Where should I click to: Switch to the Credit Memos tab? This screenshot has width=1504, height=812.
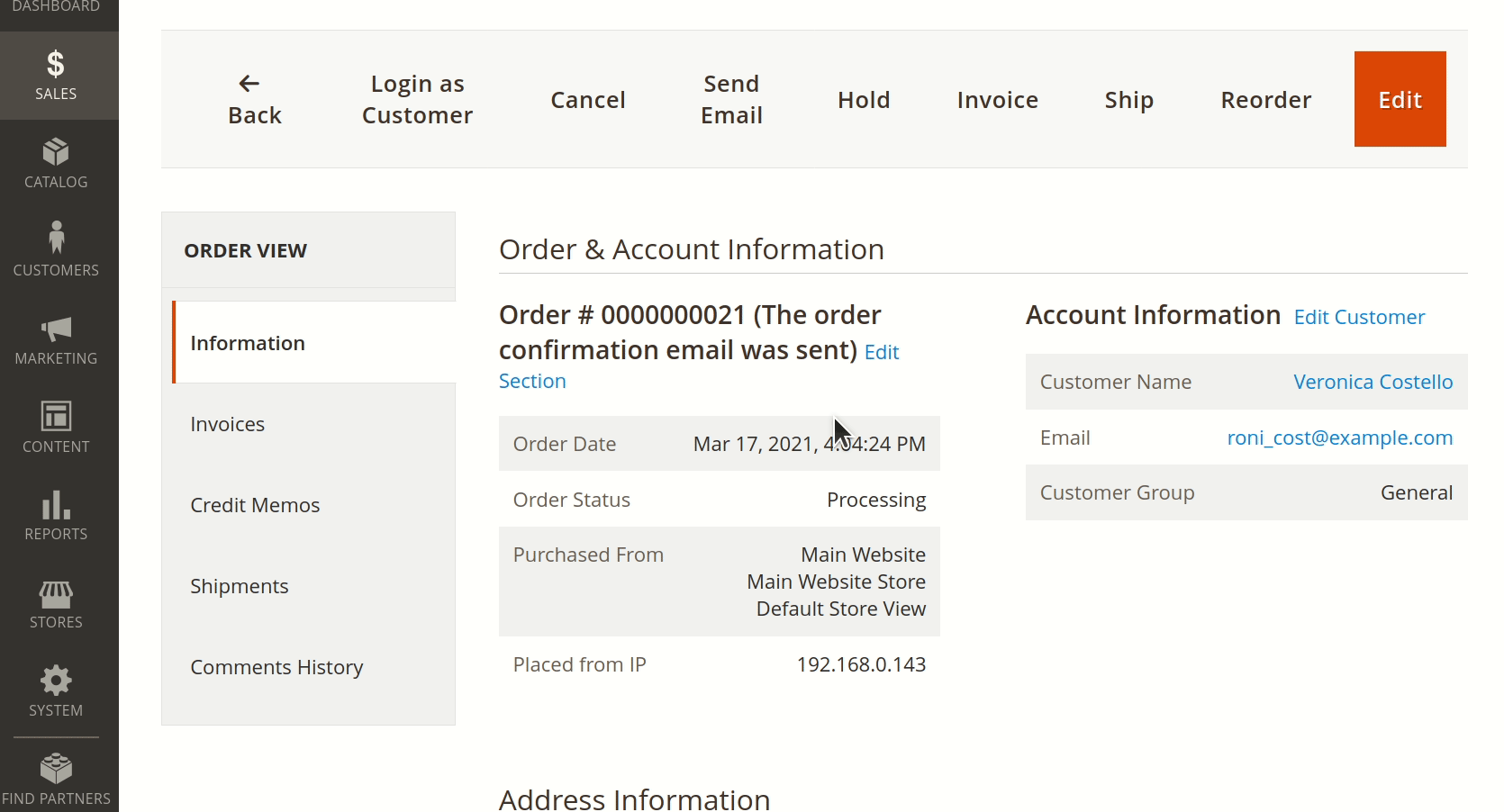tap(255, 505)
